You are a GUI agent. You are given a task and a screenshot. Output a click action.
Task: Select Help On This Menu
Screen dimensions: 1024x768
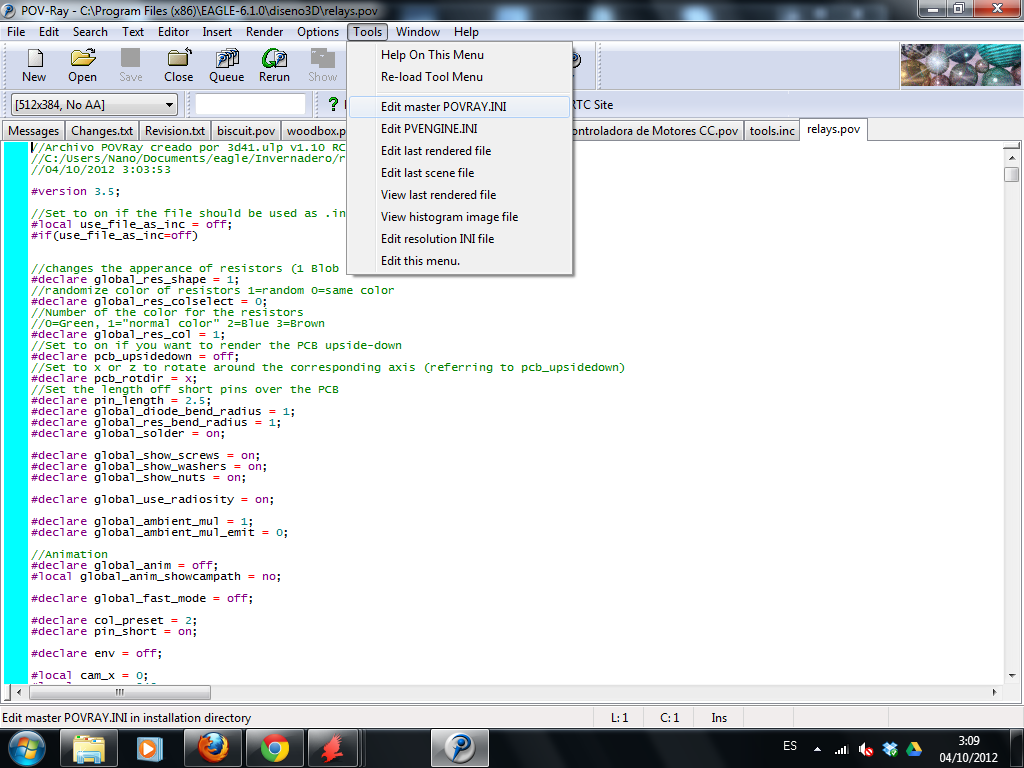click(x=460, y=55)
